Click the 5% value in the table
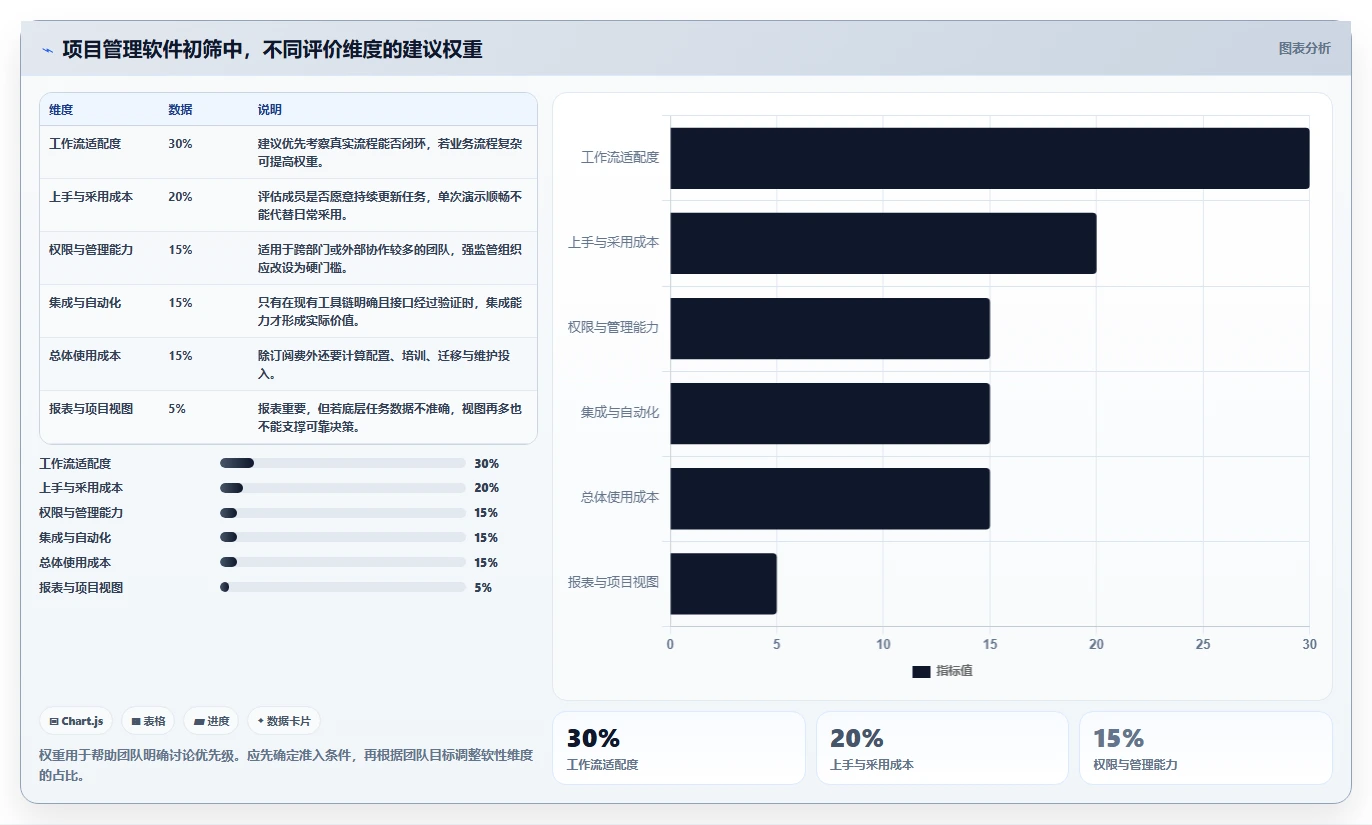Viewport: 1372px width, 825px height. [x=177, y=409]
